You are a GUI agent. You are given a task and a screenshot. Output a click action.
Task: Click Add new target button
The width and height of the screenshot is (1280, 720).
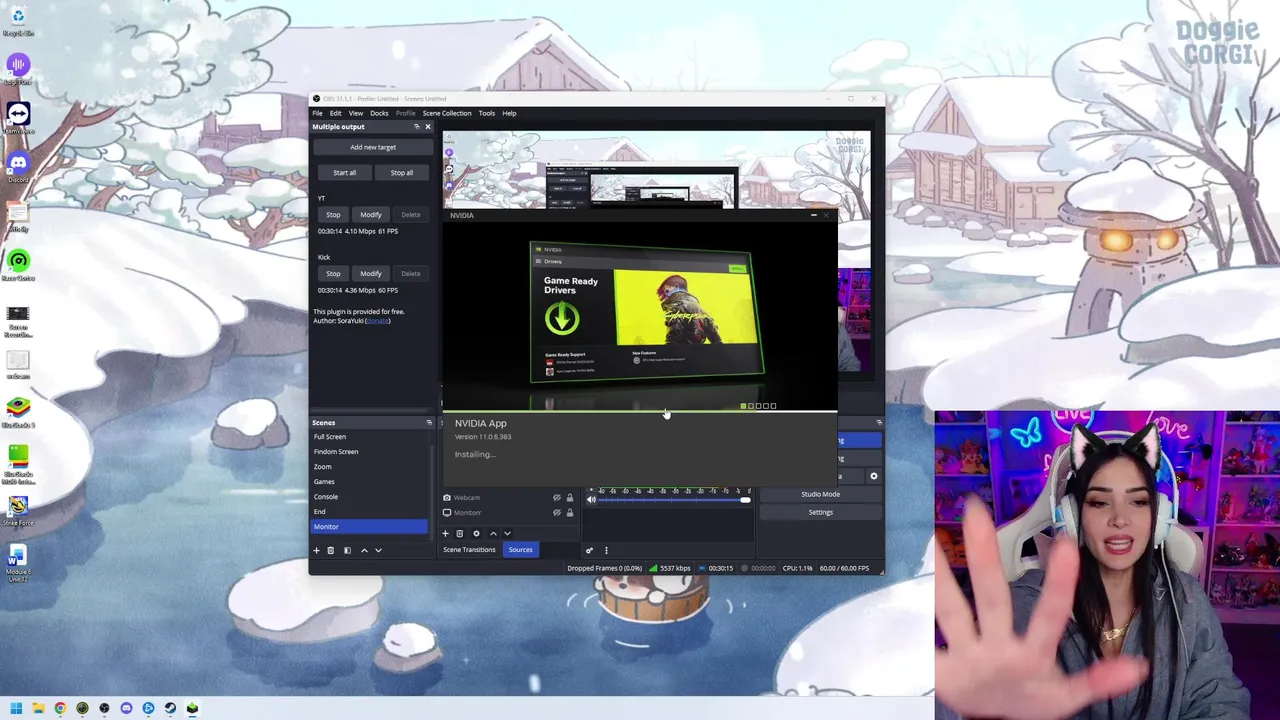373,147
